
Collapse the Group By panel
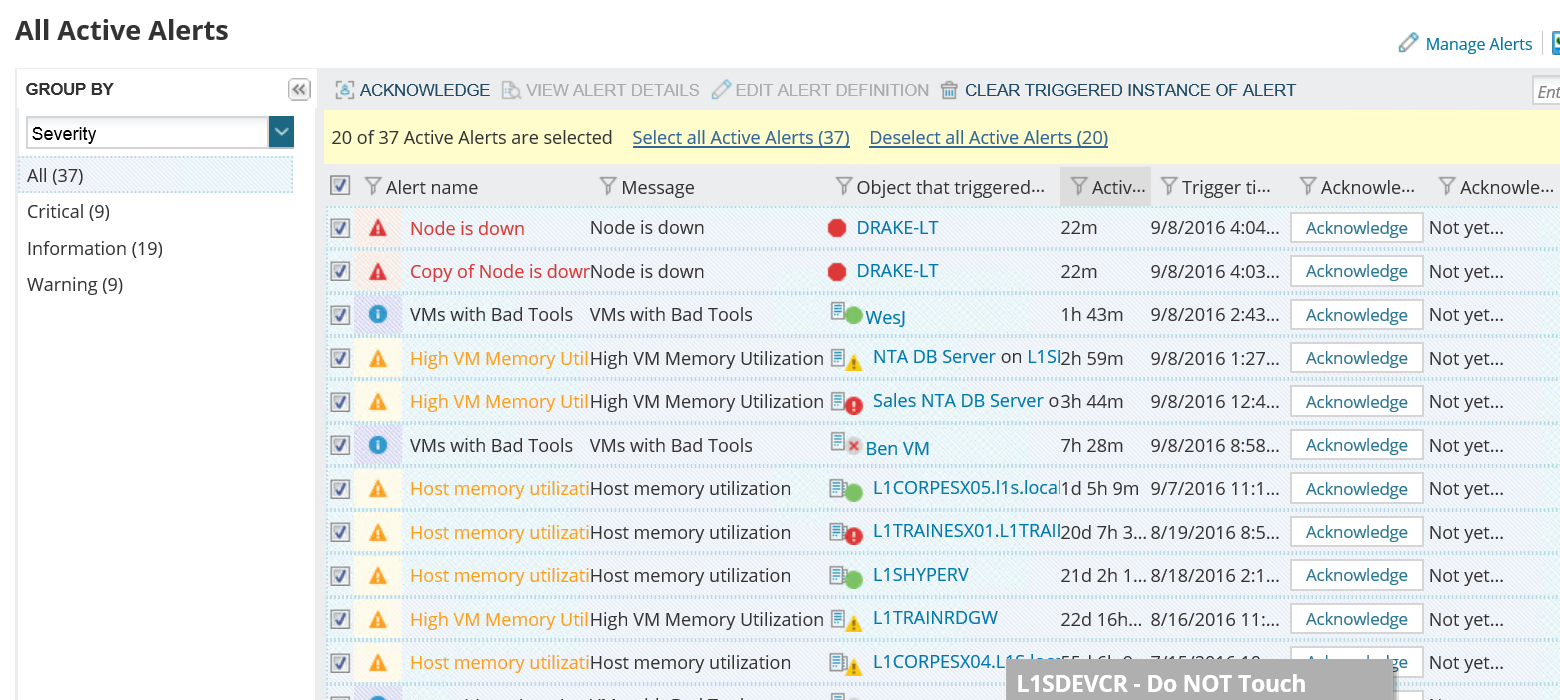point(299,90)
